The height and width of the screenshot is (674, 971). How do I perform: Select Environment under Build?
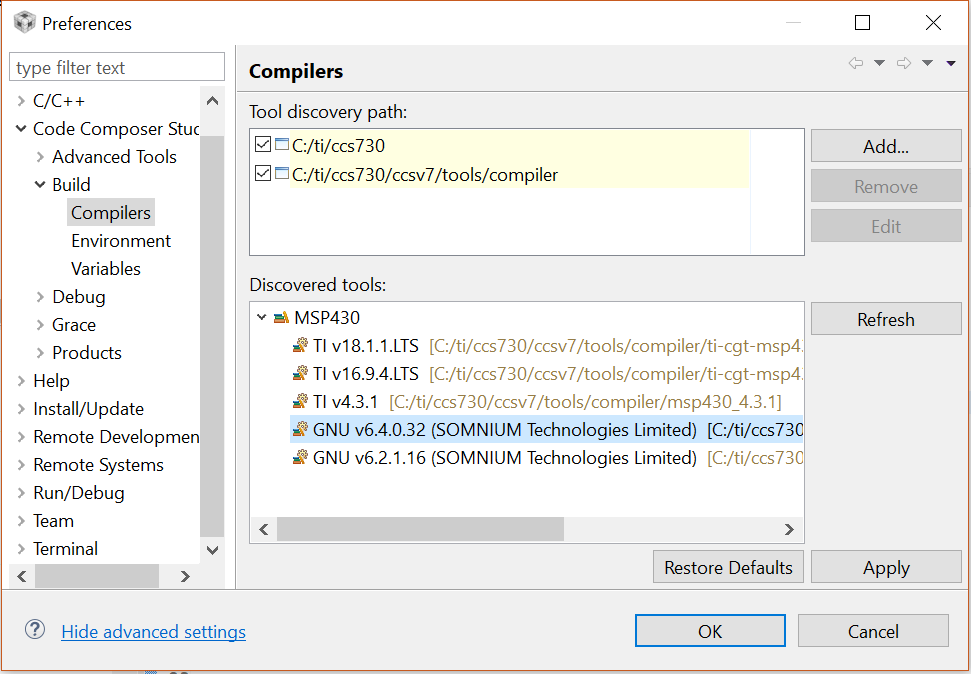tap(121, 241)
